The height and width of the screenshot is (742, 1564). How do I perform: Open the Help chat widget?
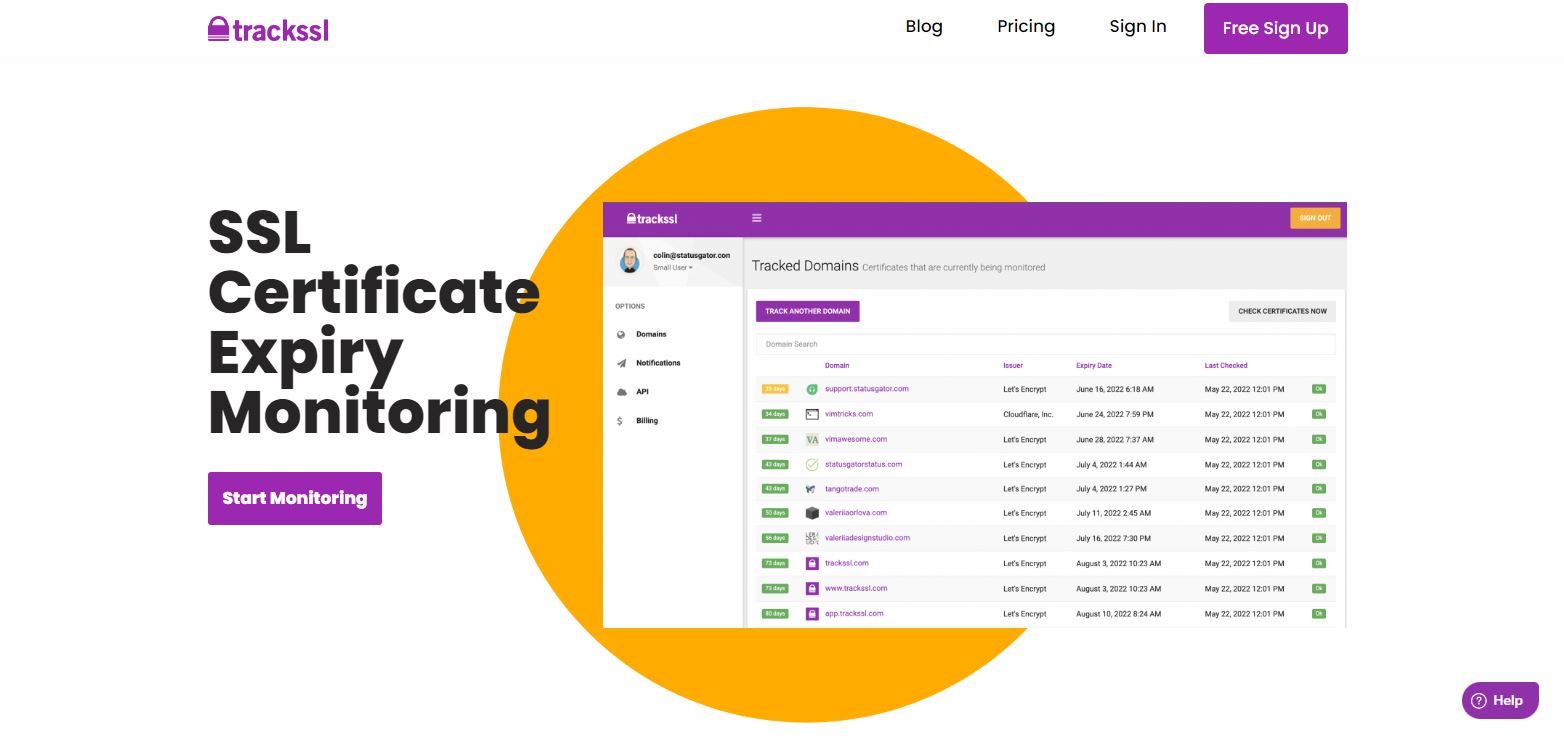coord(1500,700)
